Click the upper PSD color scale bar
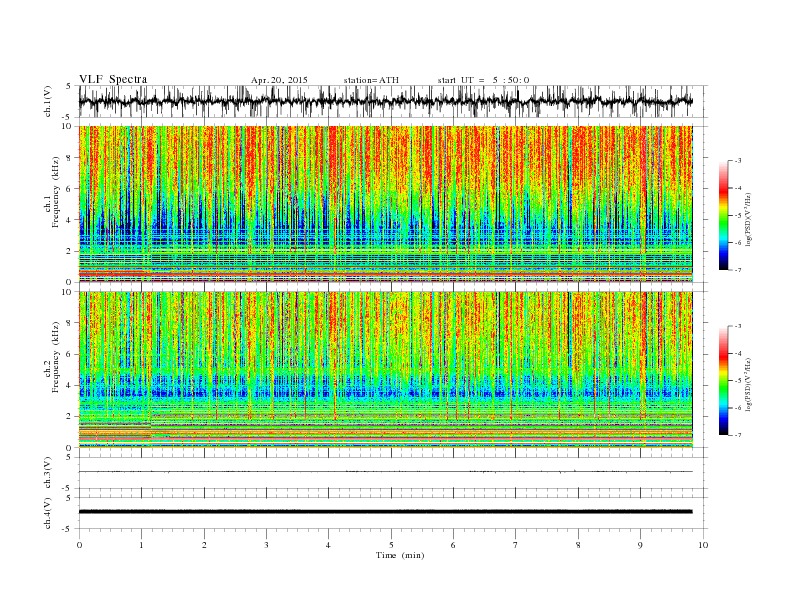The width and height of the screenshot is (792, 612). pyautogui.click(x=724, y=216)
